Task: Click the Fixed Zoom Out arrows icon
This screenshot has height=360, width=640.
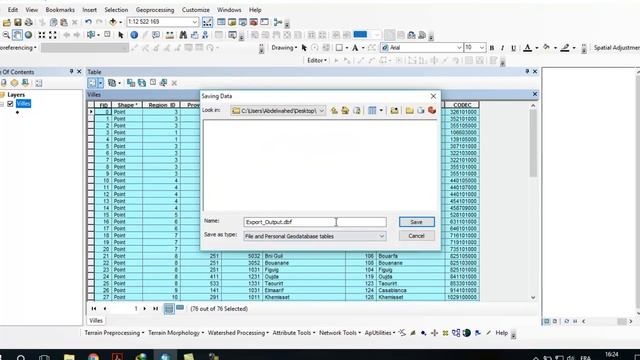Action: pos(53,35)
